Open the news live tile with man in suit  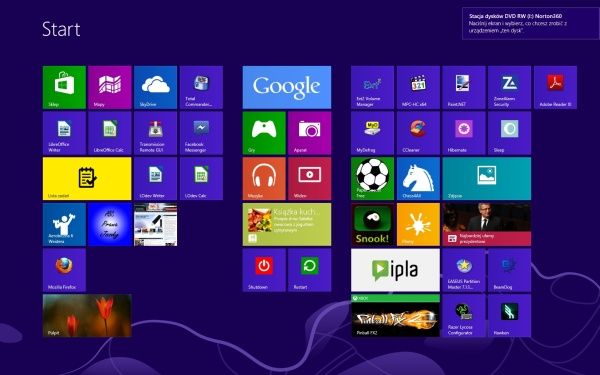click(487, 225)
